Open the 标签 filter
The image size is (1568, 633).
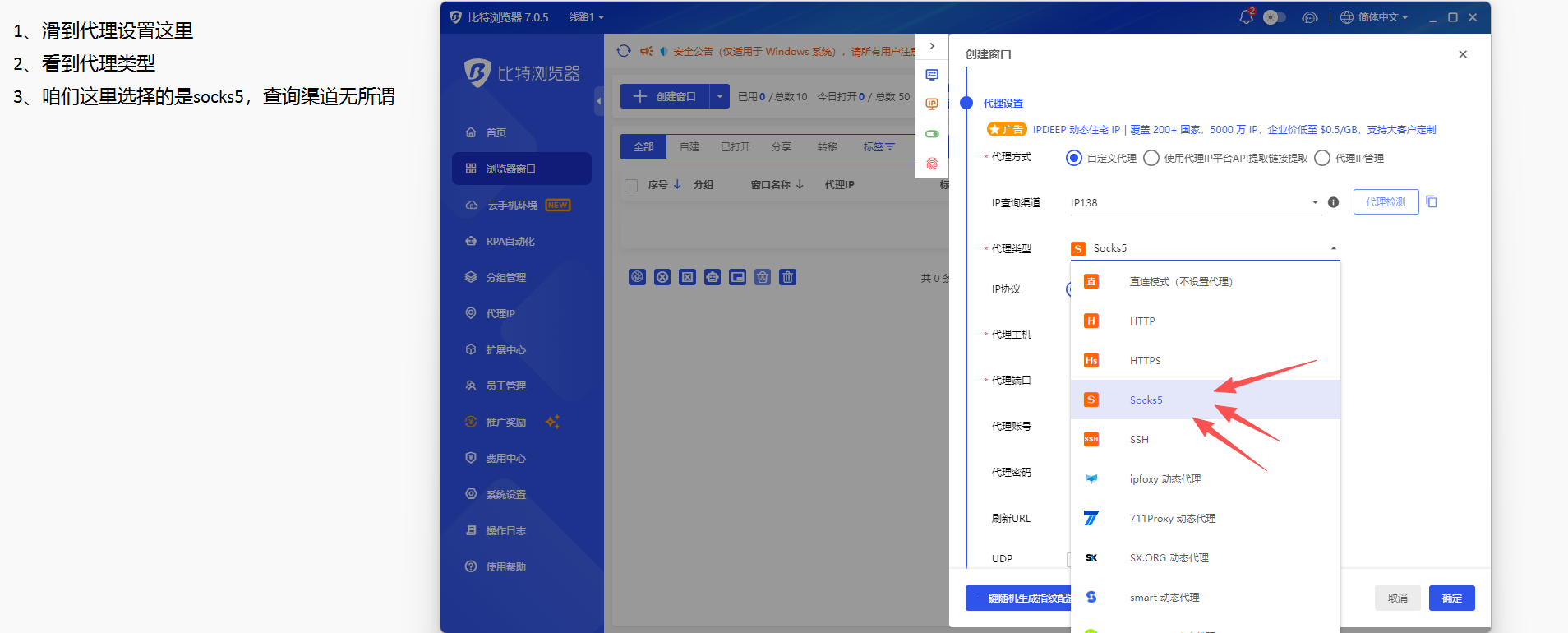pos(879,146)
